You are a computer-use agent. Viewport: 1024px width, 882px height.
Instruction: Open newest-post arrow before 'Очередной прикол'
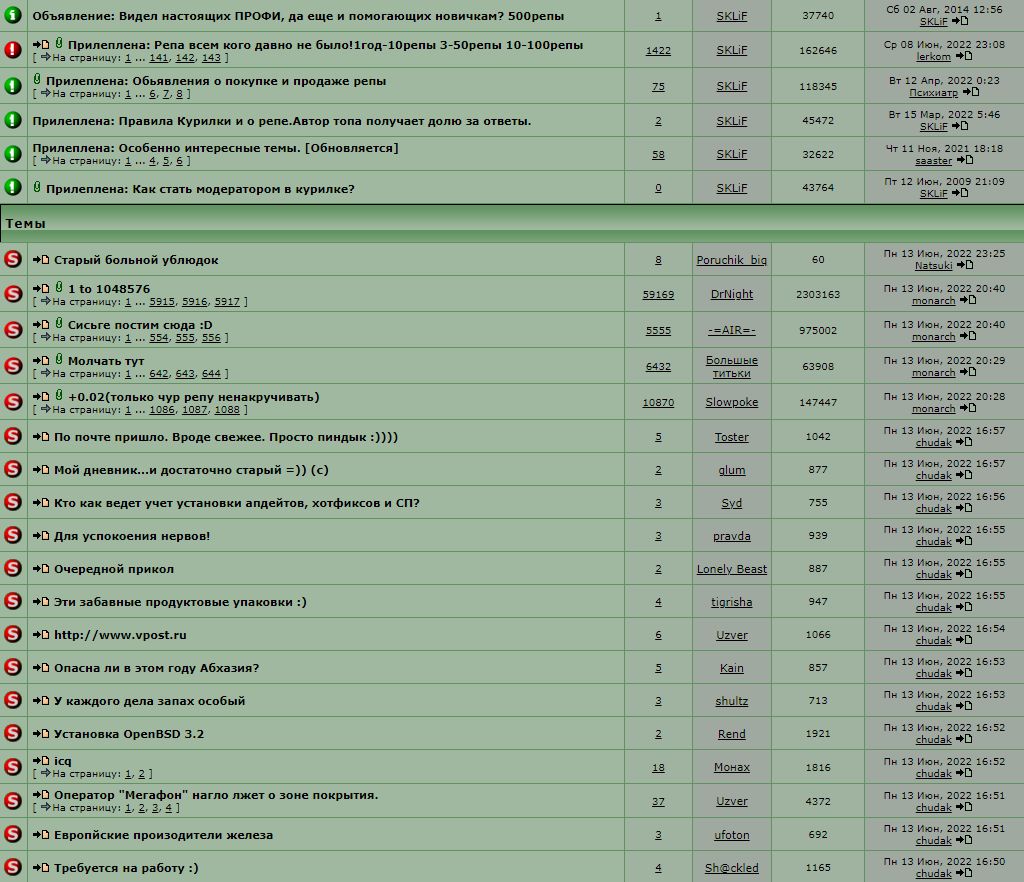tap(41, 569)
